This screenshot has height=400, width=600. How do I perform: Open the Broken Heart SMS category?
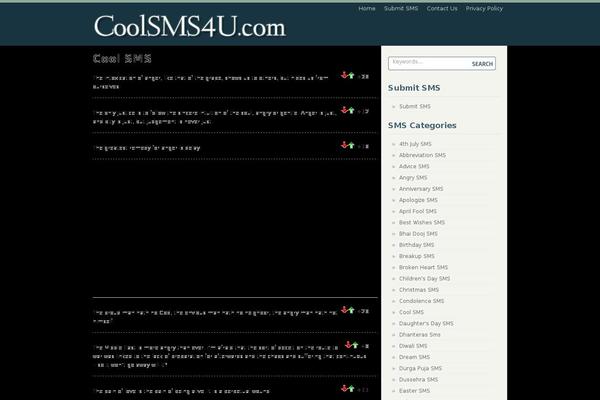423,267
